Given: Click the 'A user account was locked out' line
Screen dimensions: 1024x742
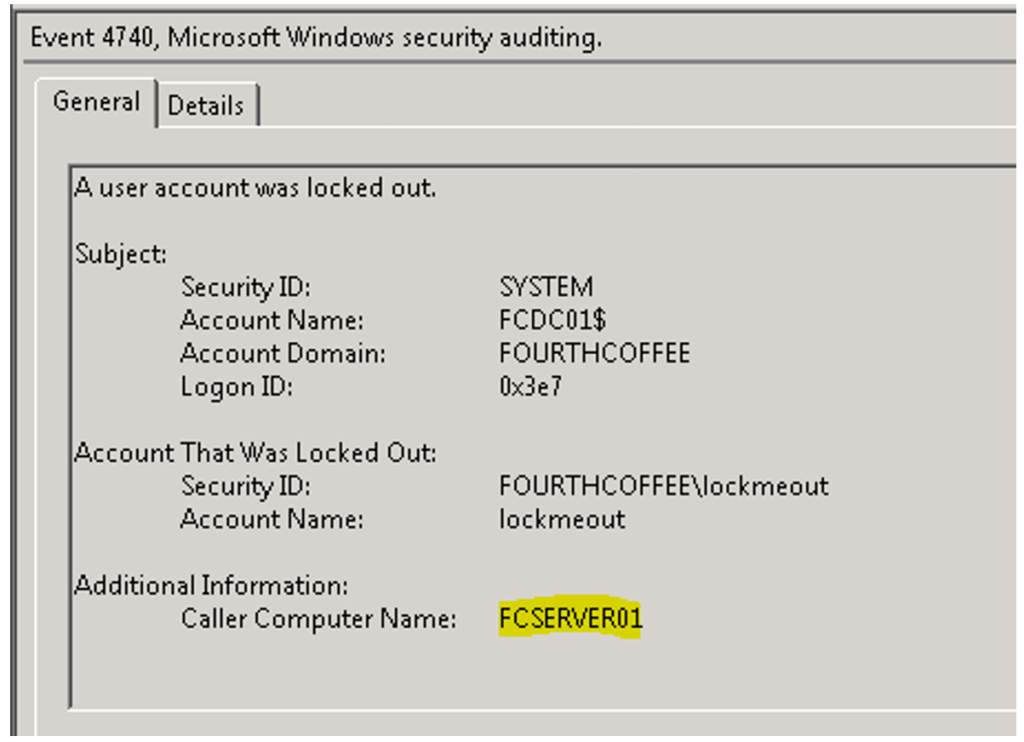Looking at the screenshot, I should click(x=255, y=187).
